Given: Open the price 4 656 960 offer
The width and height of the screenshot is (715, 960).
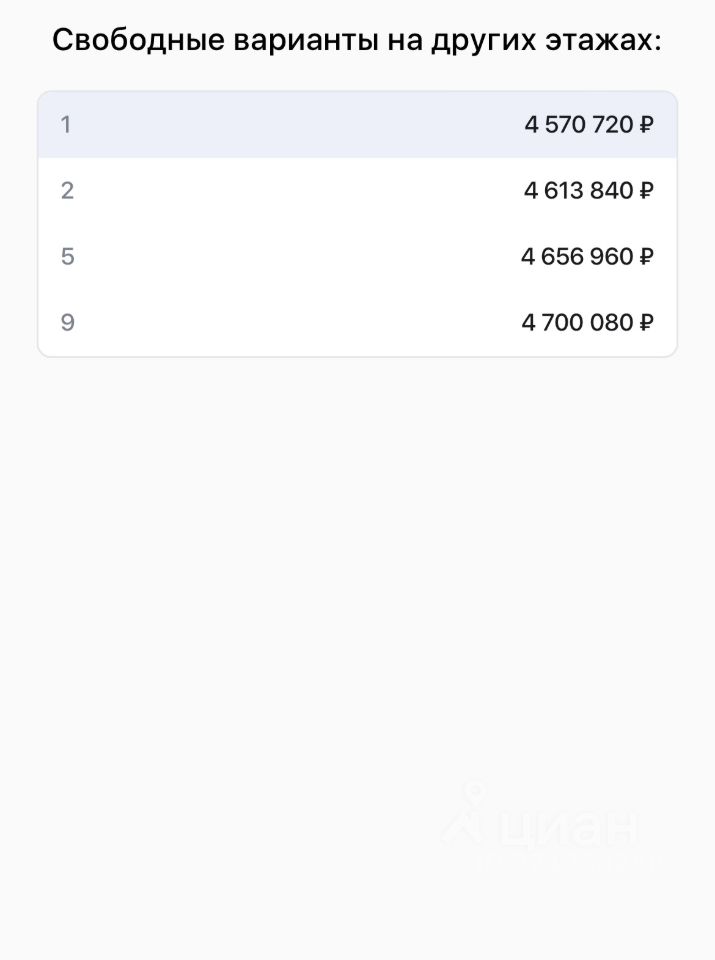Looking at the screenshot, I should tap(577, 257).
